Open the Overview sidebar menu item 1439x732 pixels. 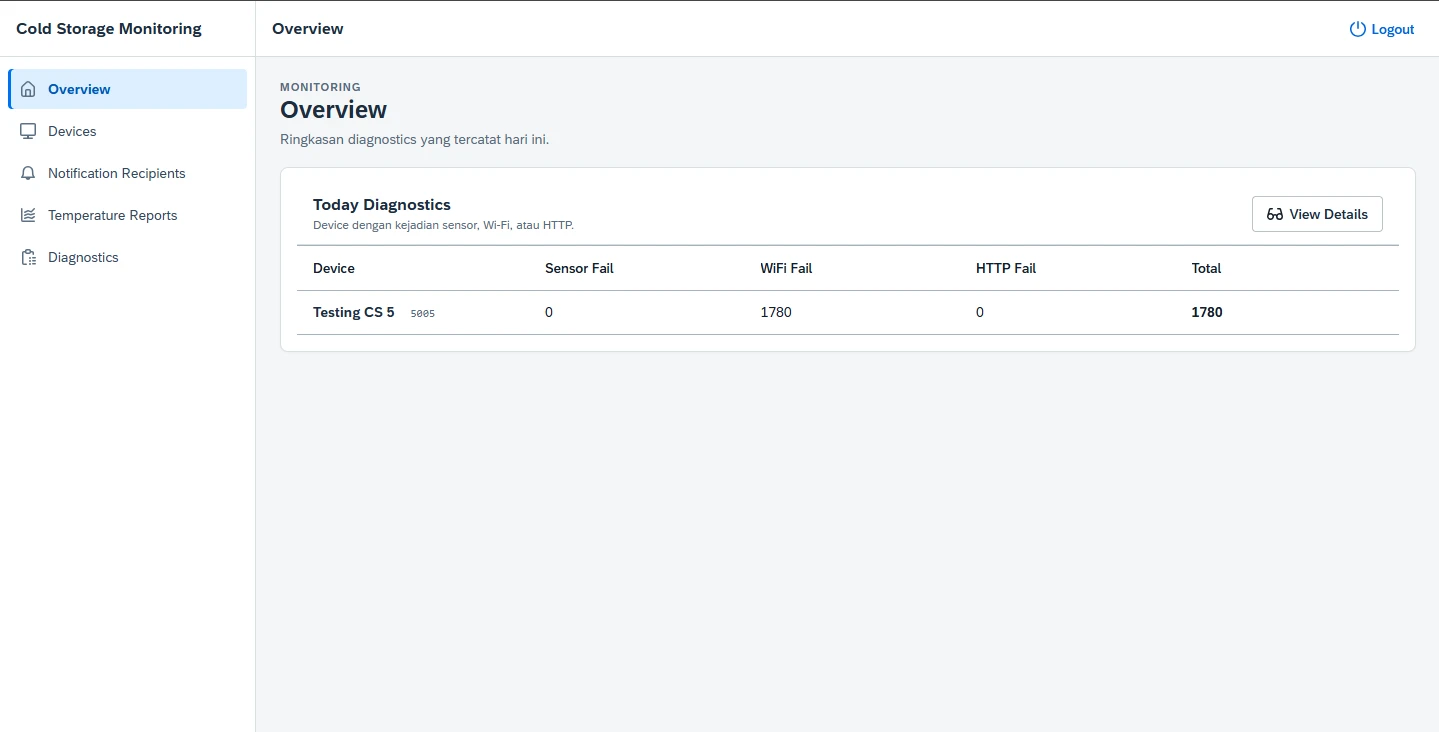click(x=128, y=89)
